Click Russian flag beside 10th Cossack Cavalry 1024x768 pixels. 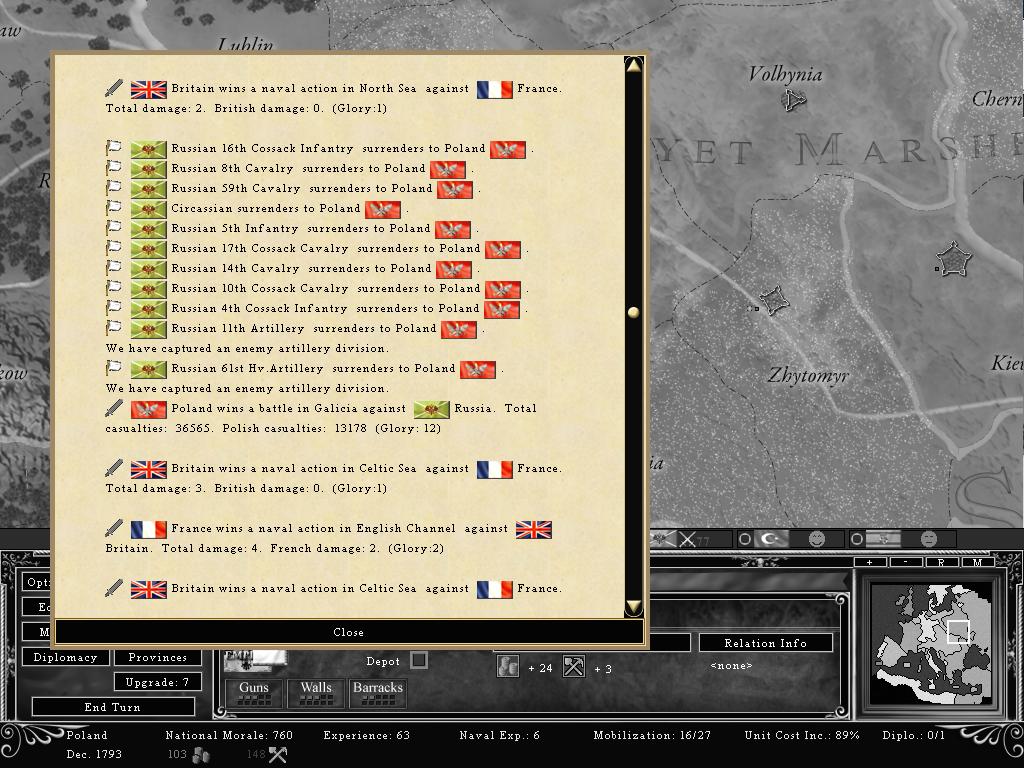point(148,289)
